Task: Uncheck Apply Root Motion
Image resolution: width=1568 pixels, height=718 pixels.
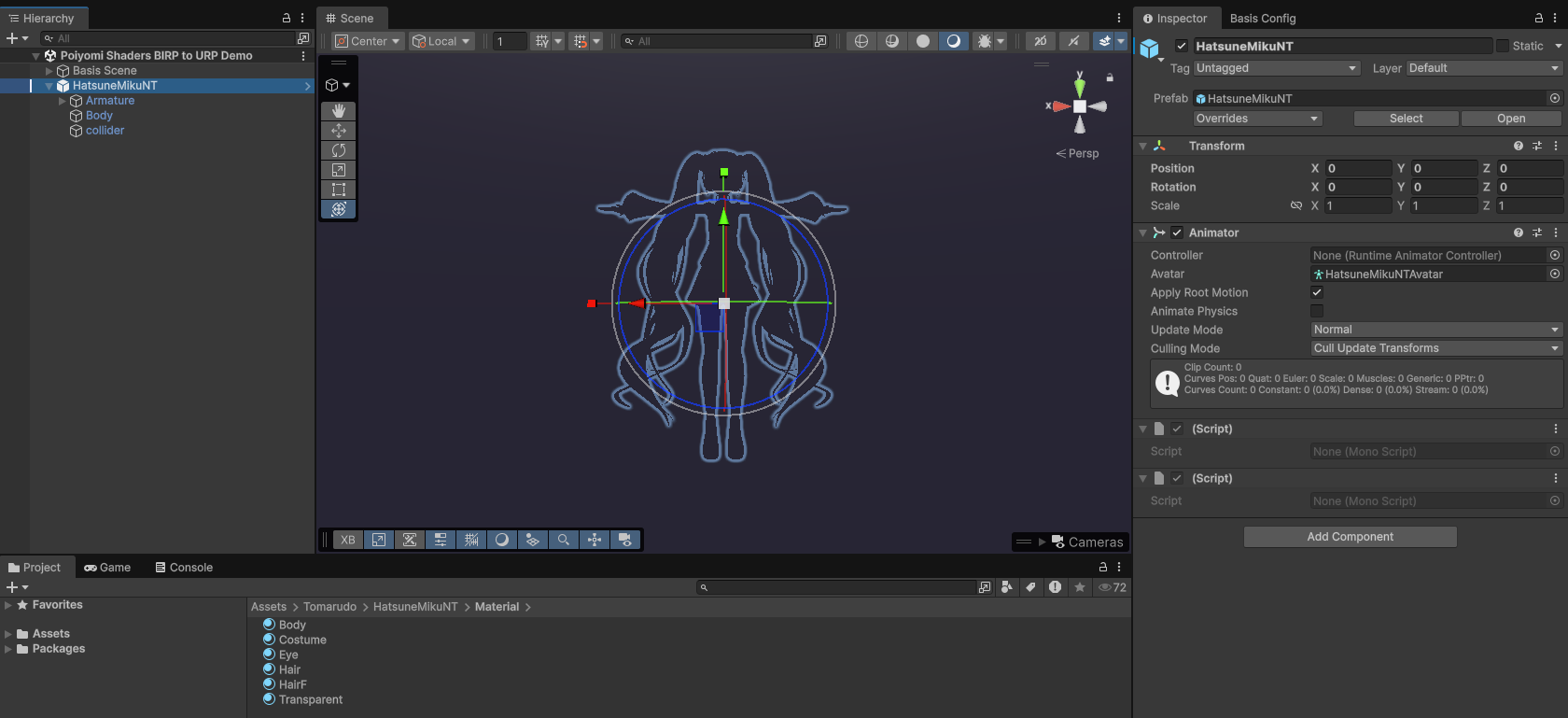Action: [1317, 292]
